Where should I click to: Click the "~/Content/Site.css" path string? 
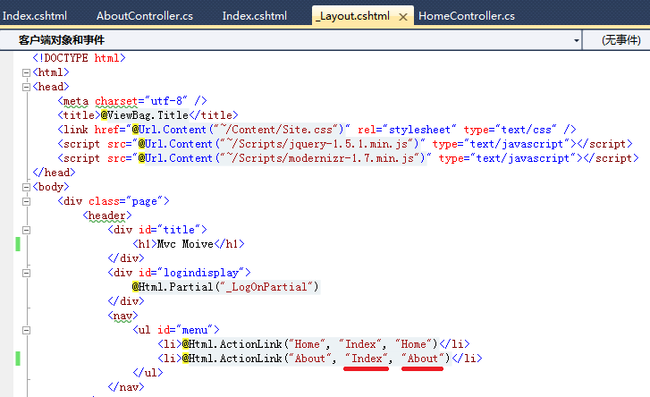[x=277, y=130]
